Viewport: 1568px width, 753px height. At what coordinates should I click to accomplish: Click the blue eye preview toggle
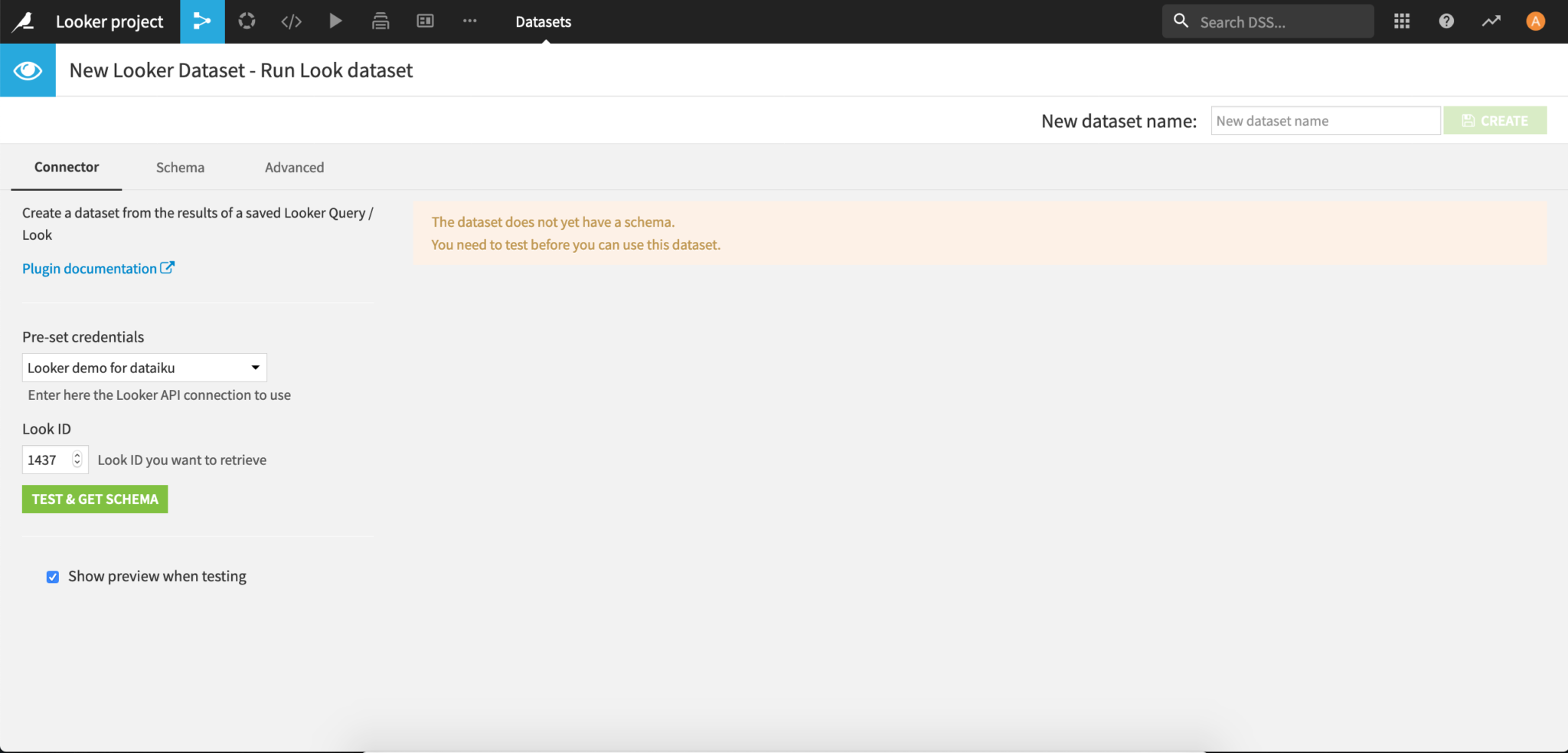pos(28,70)
